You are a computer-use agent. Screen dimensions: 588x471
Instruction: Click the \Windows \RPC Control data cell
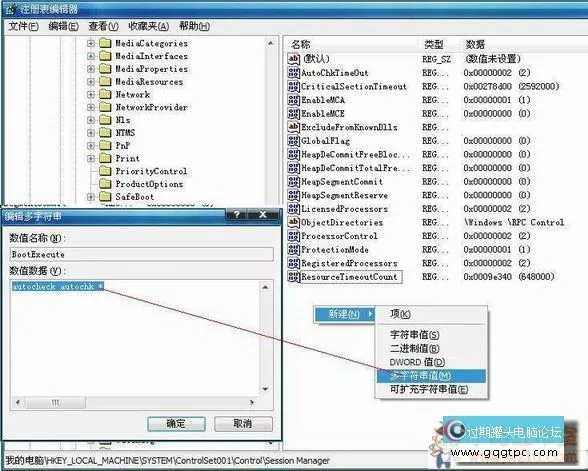point(514,222)
